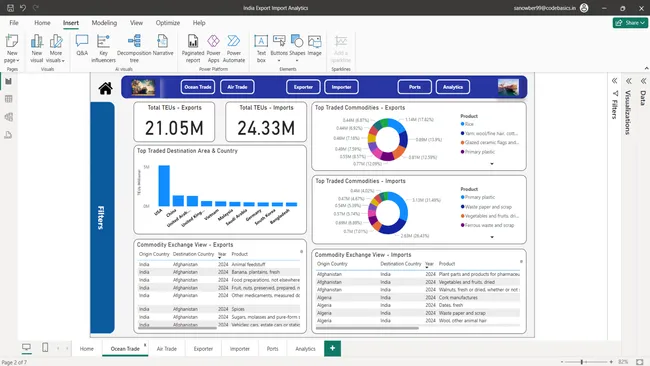
Task: Click the zoom out minus icon
Action: (562, 362)
